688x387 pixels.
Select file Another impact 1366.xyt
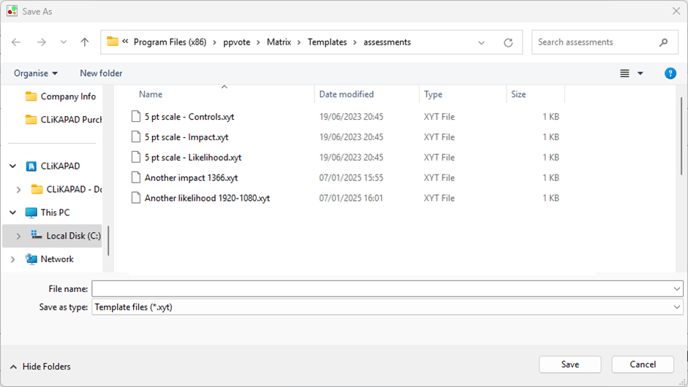tap(191, 178)
